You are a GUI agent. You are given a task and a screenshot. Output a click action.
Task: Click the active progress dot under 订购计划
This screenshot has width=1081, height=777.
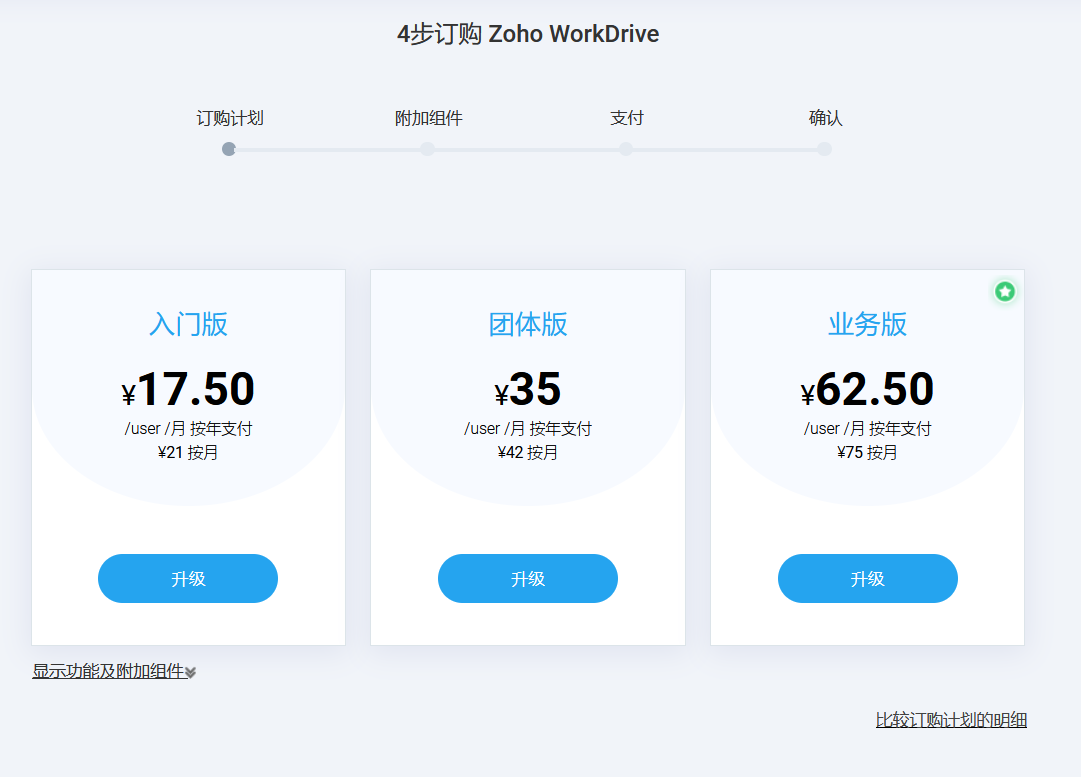point(229,149)
